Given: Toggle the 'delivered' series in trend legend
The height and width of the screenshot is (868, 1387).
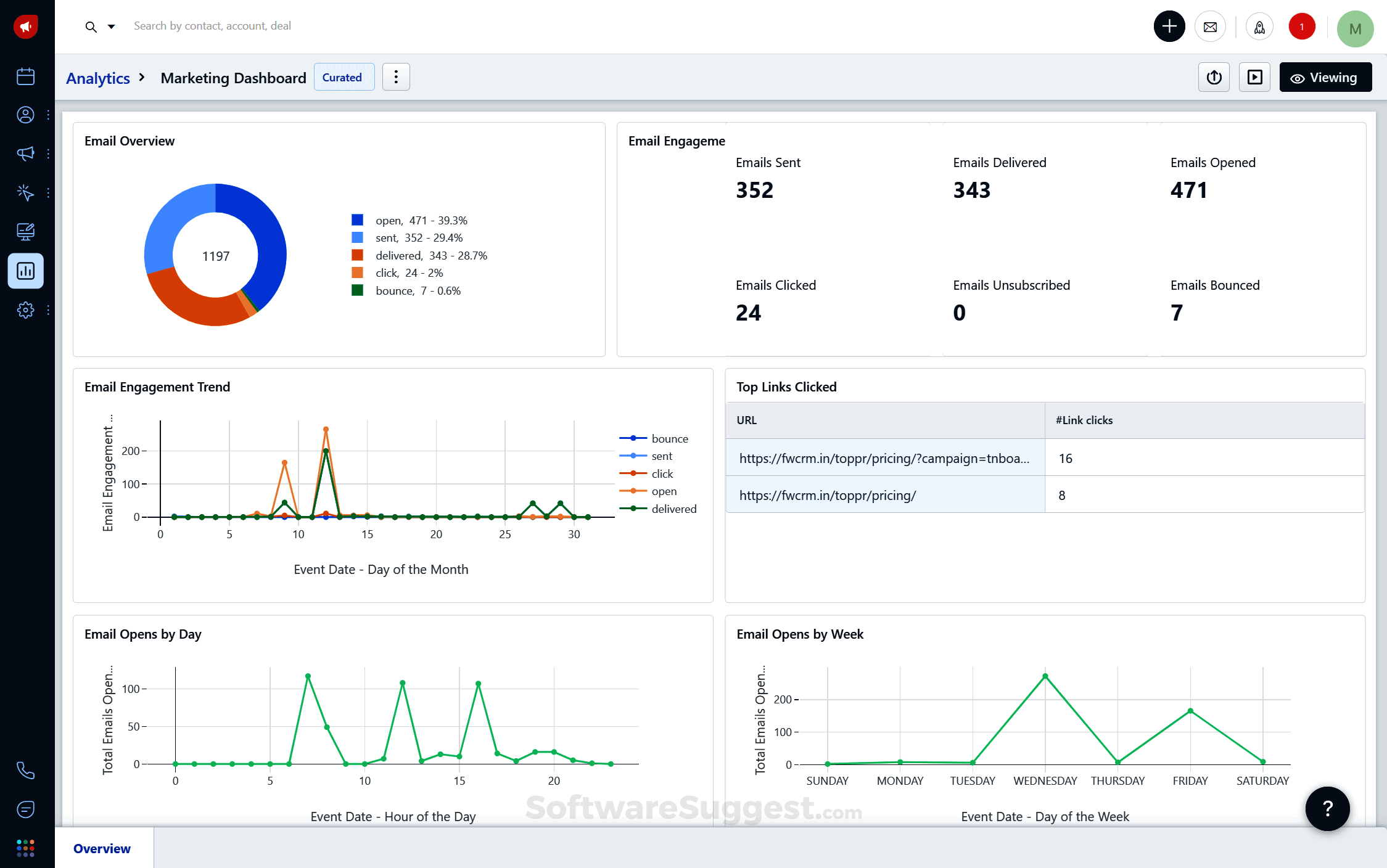Looking at the screenshot, I should pos(673,509).
